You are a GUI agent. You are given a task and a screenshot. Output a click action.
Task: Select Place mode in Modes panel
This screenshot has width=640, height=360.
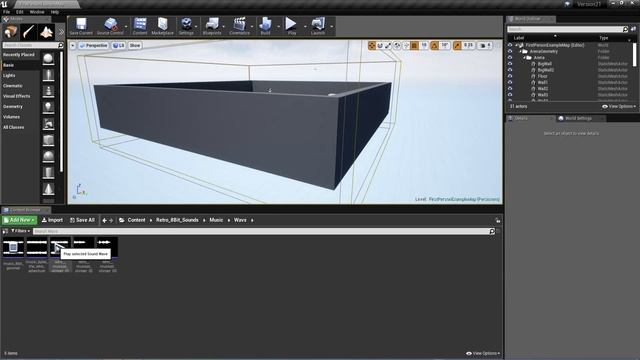pyautogui.click(x=10, y=32)
